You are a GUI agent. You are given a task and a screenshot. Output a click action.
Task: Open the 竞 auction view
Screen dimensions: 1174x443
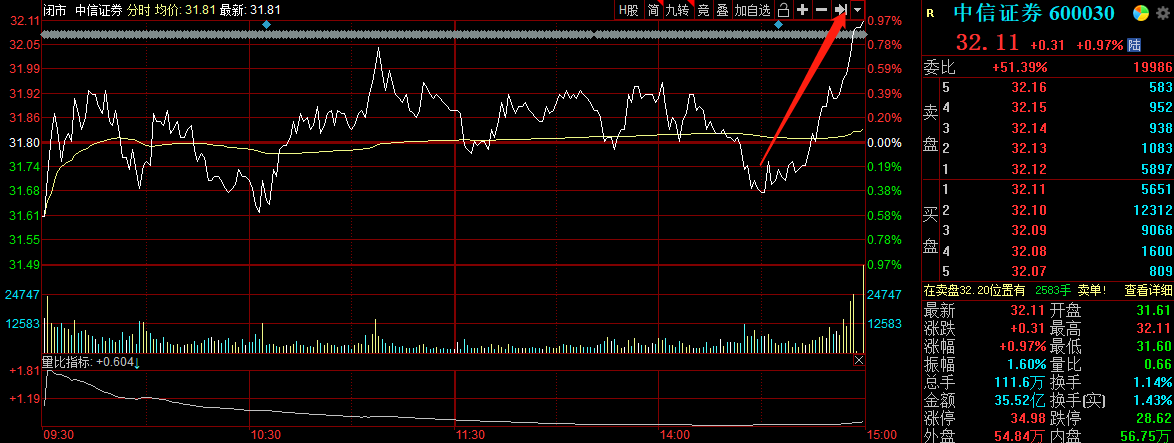(x=703, y=10)
